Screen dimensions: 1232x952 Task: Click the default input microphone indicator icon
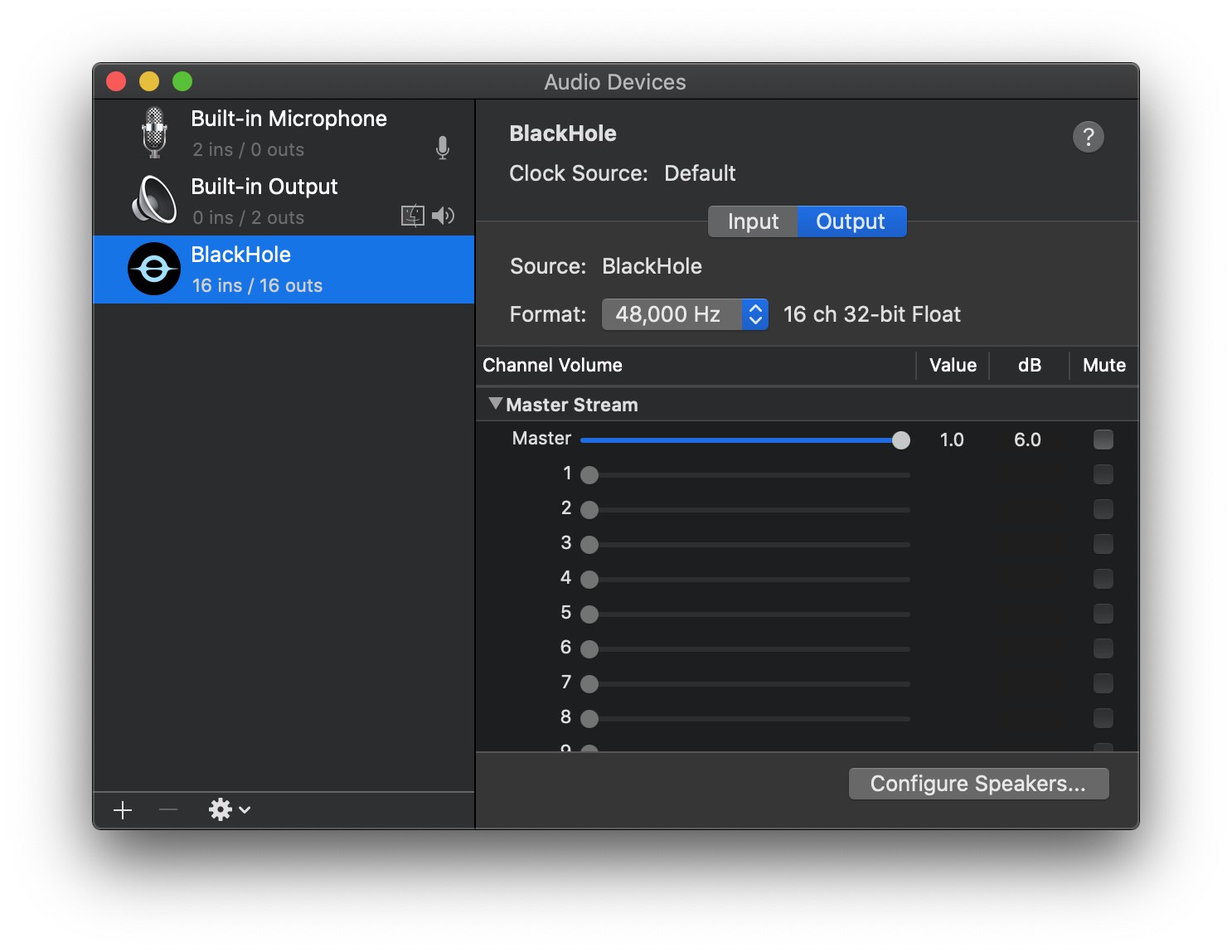pos(443,148)
